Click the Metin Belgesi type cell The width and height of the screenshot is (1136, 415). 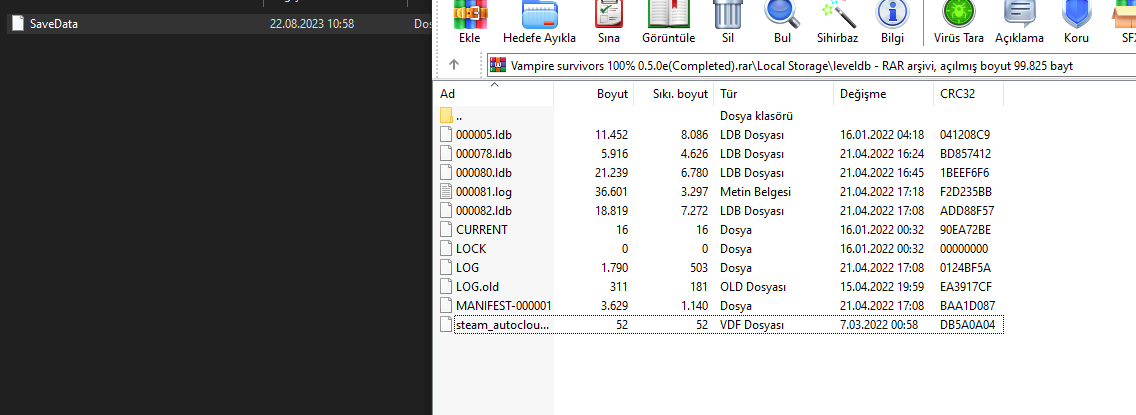click(755, 192)
